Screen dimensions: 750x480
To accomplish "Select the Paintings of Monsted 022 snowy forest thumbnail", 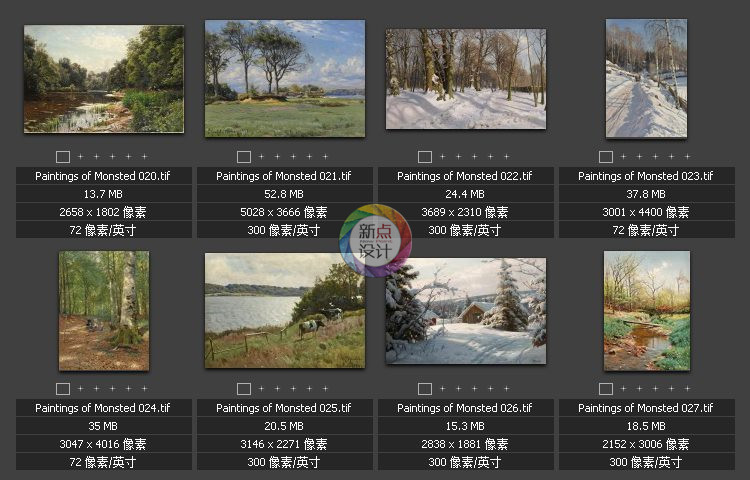I will pos(466,79).
